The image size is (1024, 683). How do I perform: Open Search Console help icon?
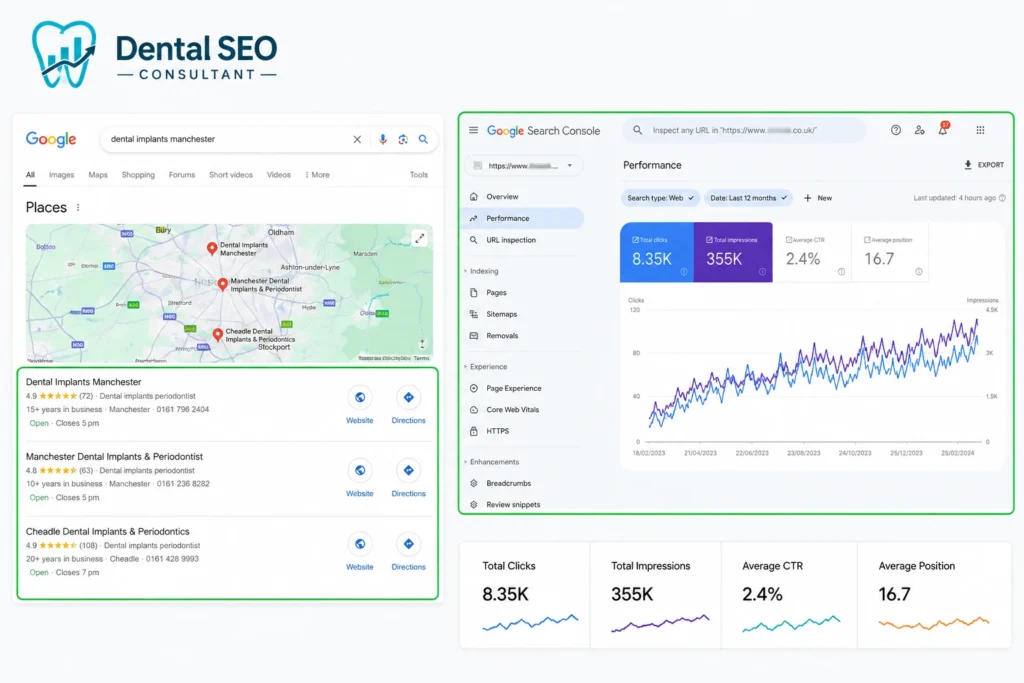[x=896, y=130]
